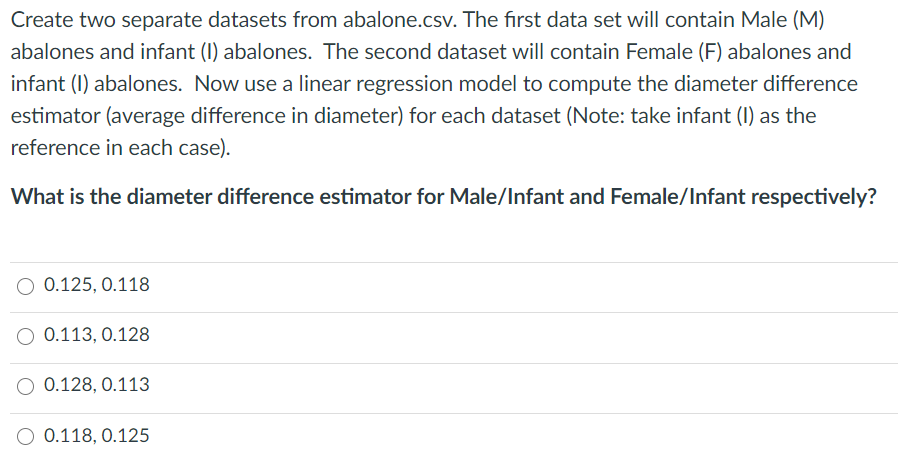This screenshot has height=468, width=915.
Task: Mark the 0.128, 0.113 radio circle
Action: point(25,387)
